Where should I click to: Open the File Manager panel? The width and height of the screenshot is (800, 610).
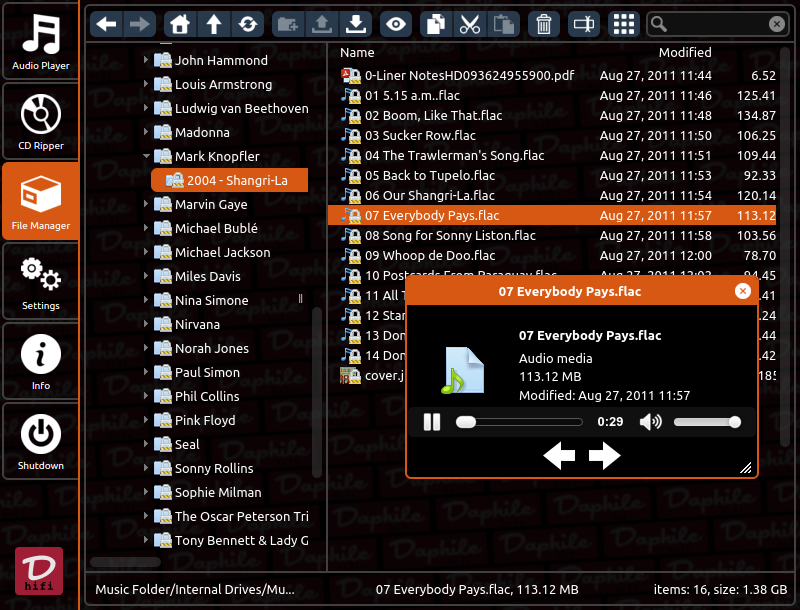pyautogui.click(x=40, y=201)
